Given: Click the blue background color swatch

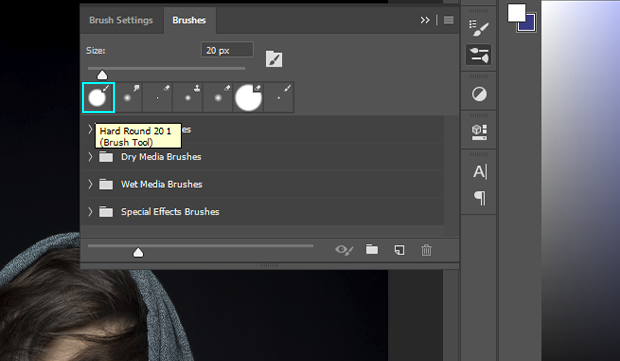Looking at the screenshot, I should coord(529,25).
